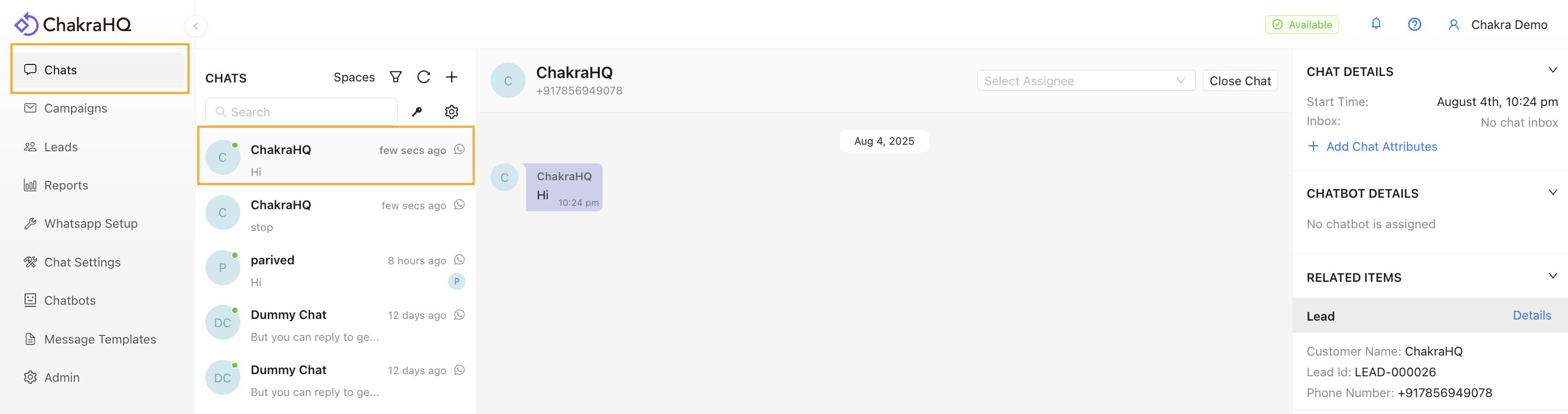
Task: Open chat list settings gear
Action: click(452, 112)
